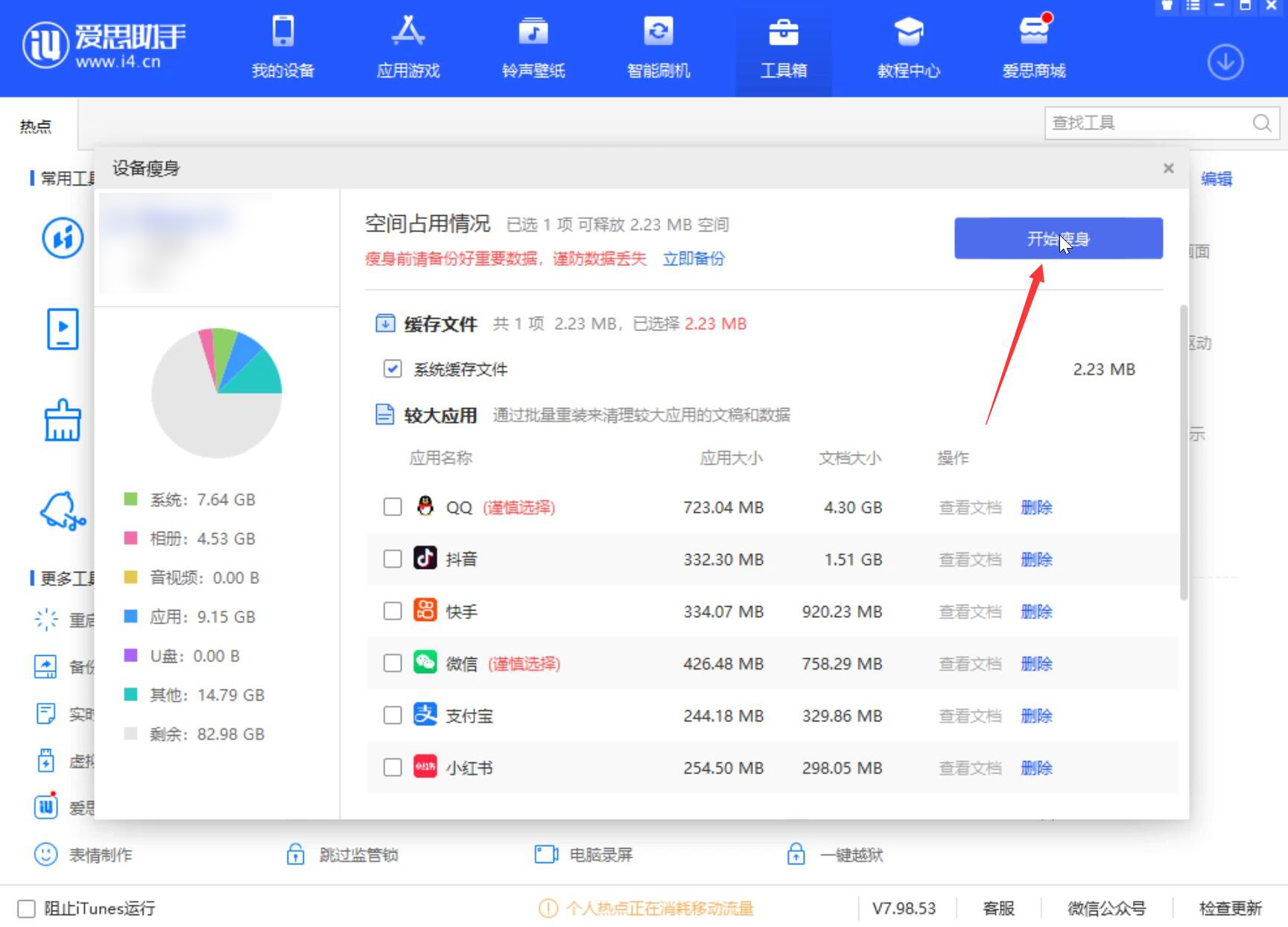Click the 抖音 app icon

425,558
